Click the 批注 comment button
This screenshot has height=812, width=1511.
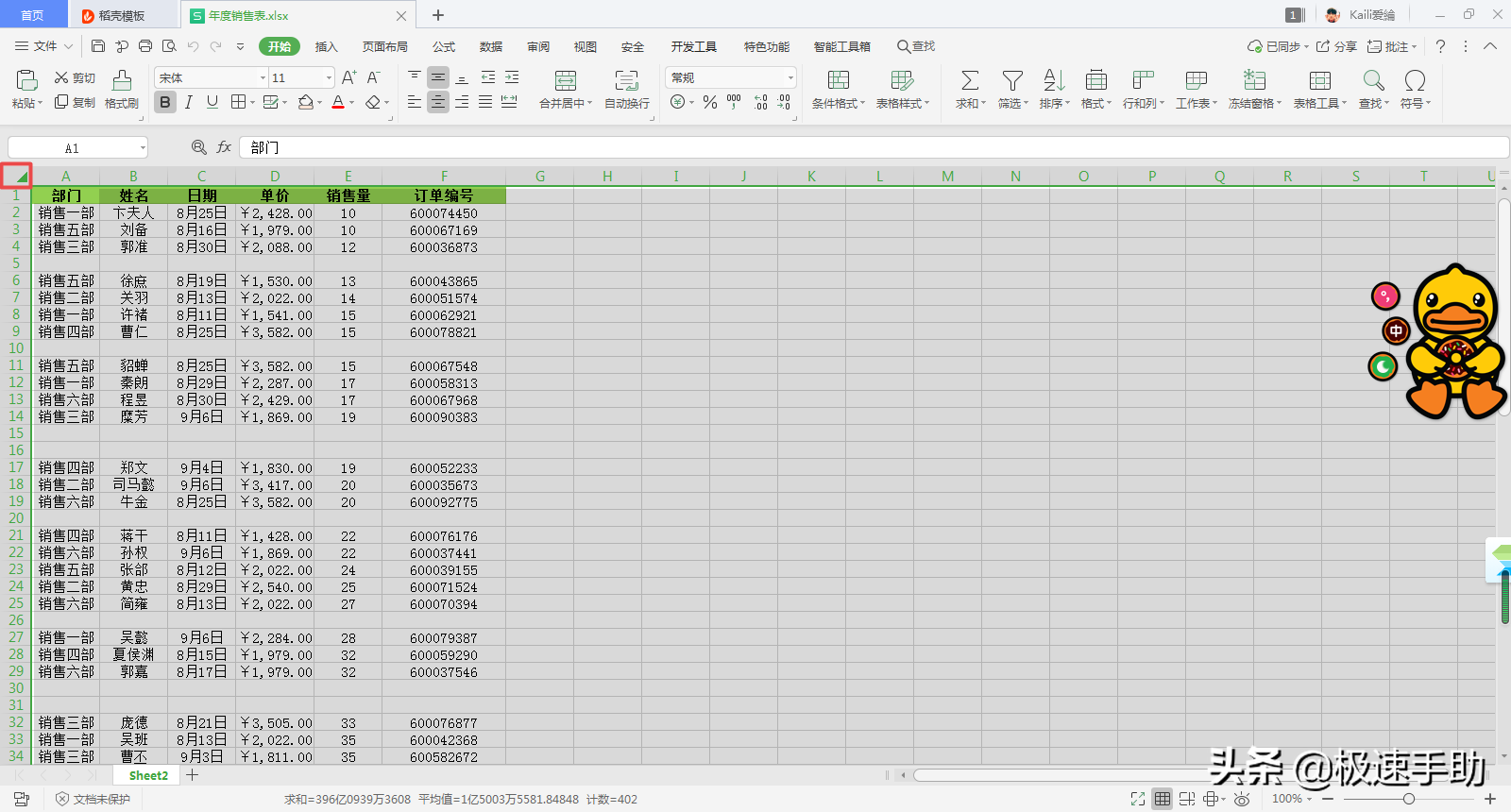[x=1392, y=46]
